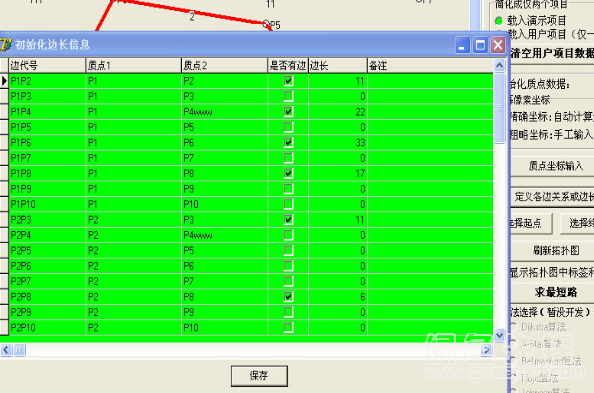Click the 质点2 column header
This screenshot has height=393, width=594.
coord(224,66)
